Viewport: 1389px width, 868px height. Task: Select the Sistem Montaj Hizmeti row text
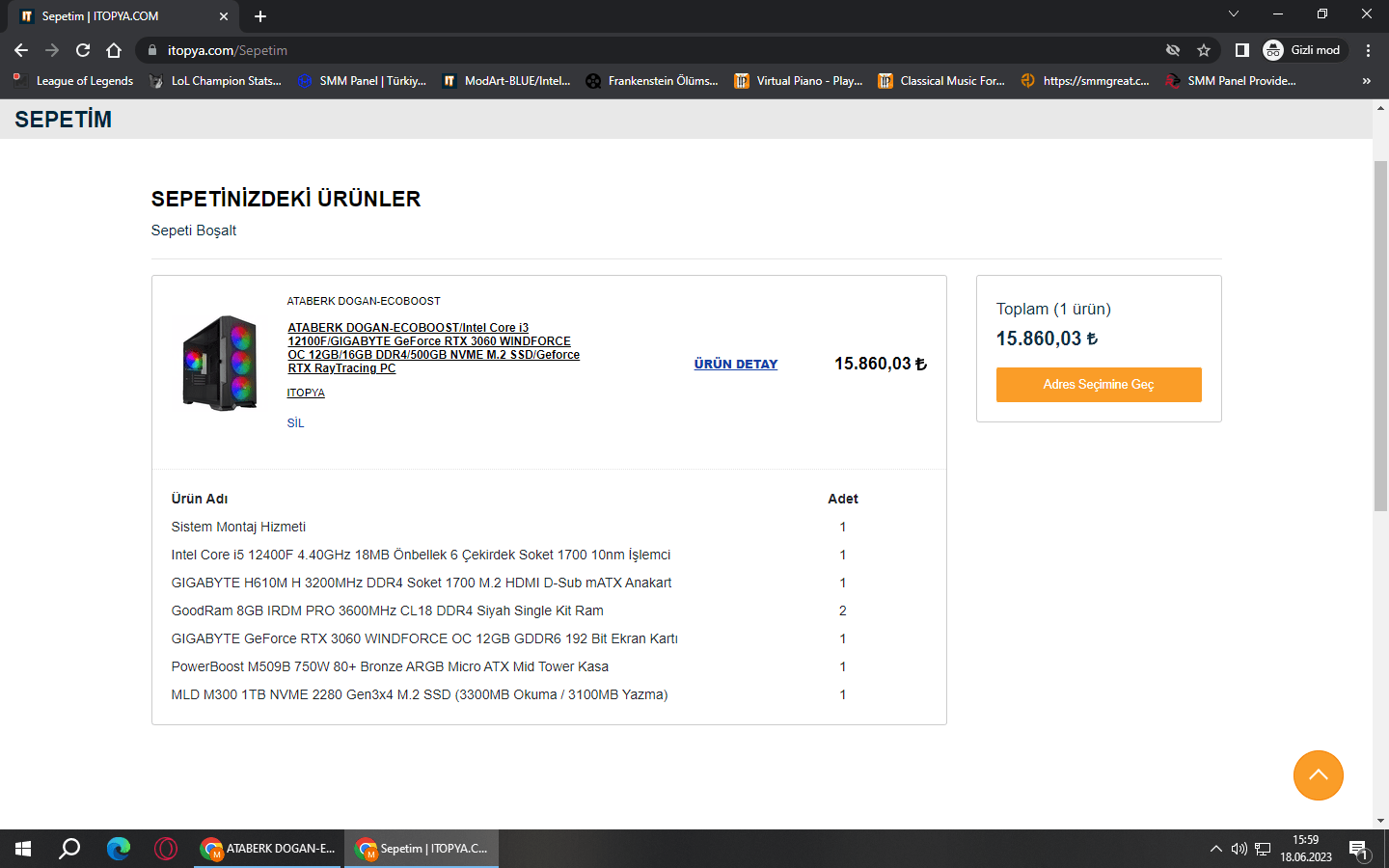click(x=238, y=527)
